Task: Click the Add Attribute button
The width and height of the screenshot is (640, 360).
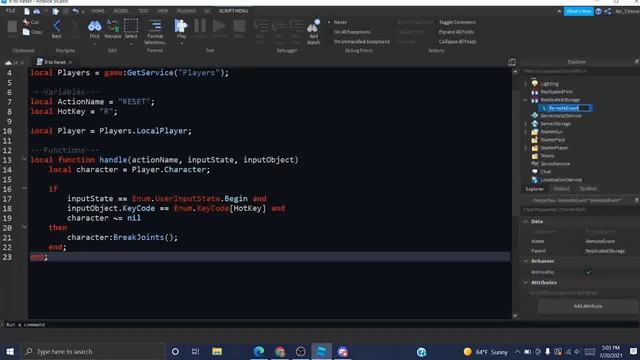Action: click(588, 306)
